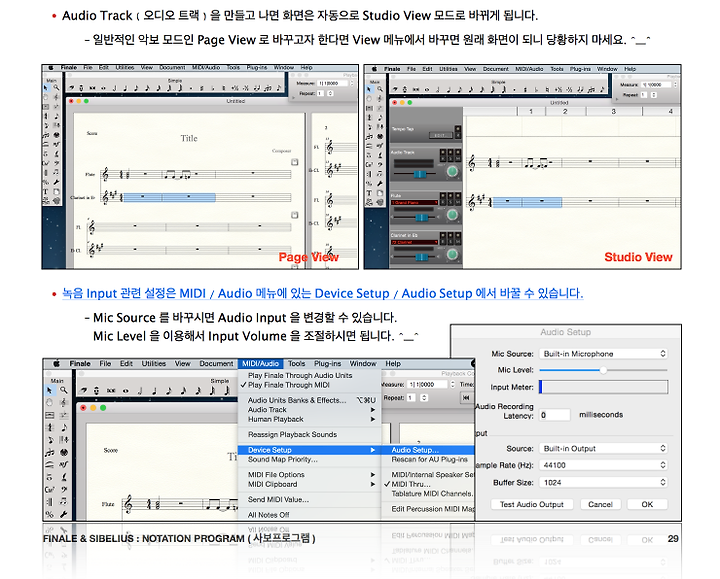The image size is (720, 579).
Task: Choose Device Setup in MIDI/Audio menu
Action: click(309, 450)
